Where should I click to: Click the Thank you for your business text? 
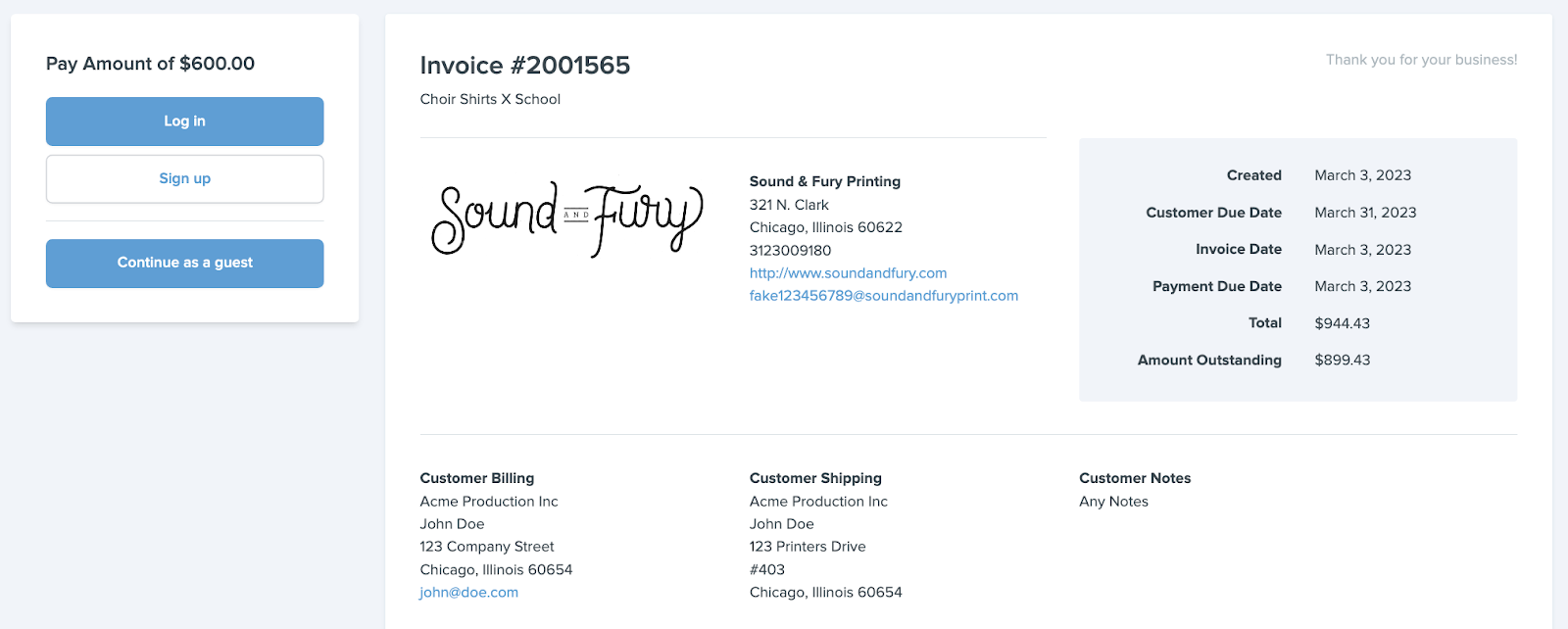click(x=1421, y=60)
